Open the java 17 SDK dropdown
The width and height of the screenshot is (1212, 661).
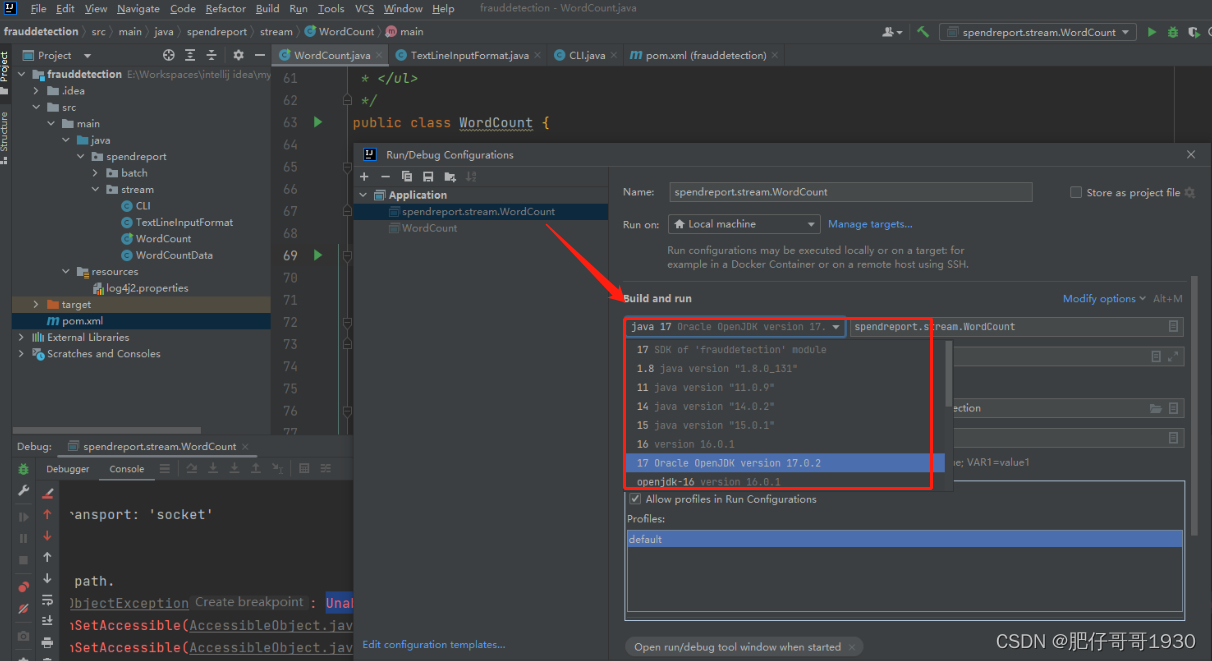(736, 327)
